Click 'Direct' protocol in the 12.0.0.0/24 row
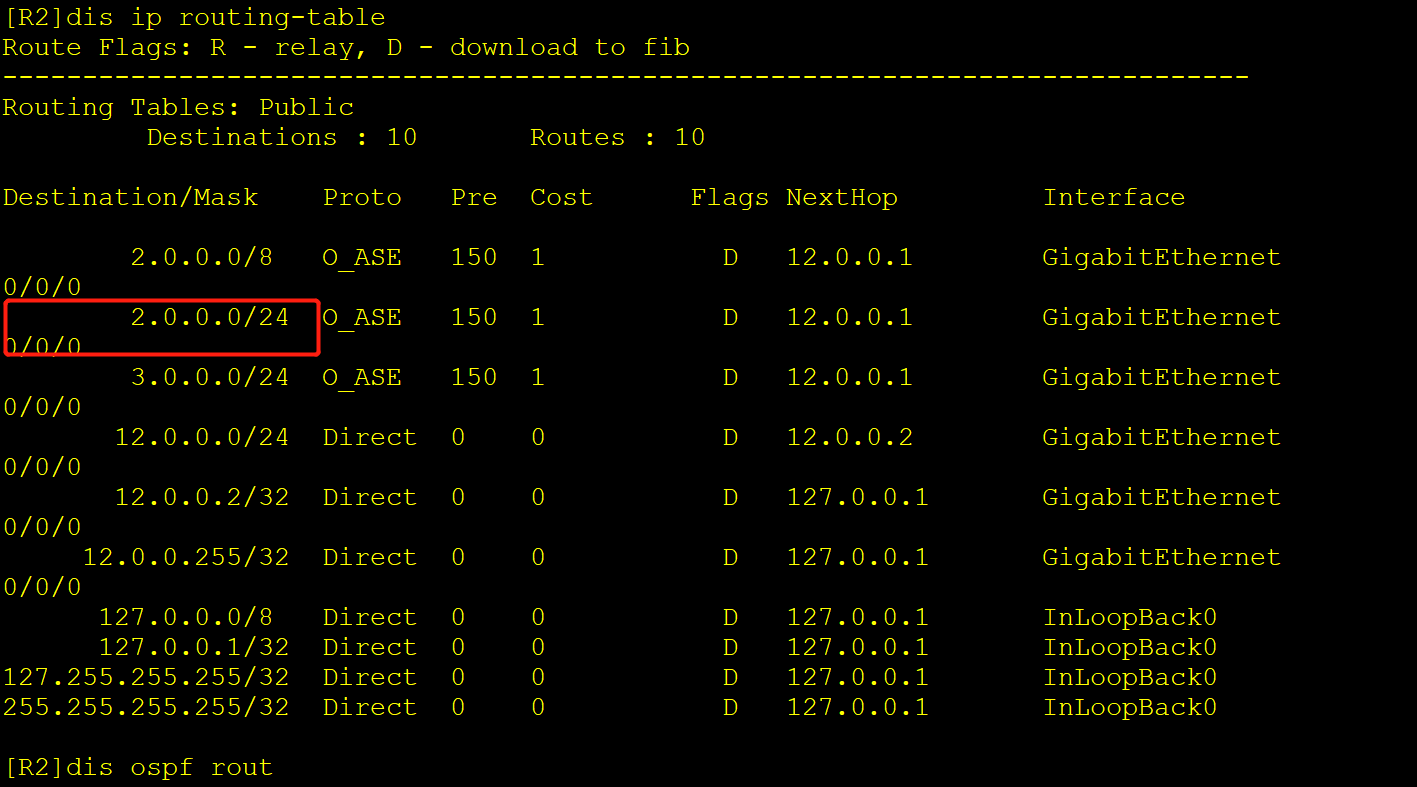Viewport: 1417px width, 787px height. (x=369, y=437)
